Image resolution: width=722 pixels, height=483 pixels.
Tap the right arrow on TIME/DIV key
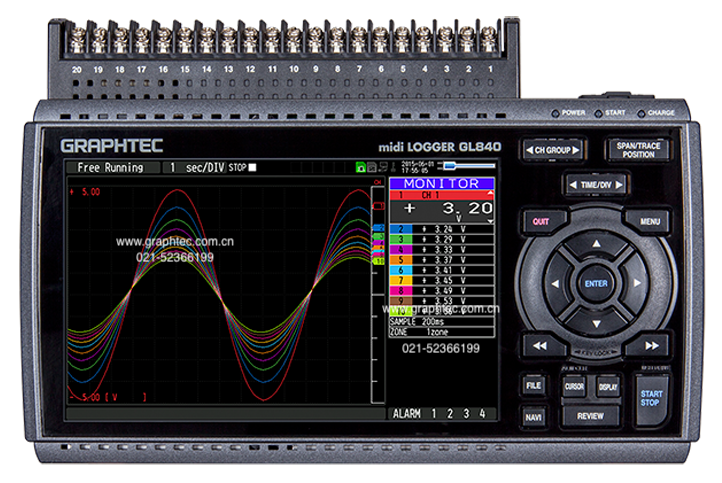tap(619, 185)
